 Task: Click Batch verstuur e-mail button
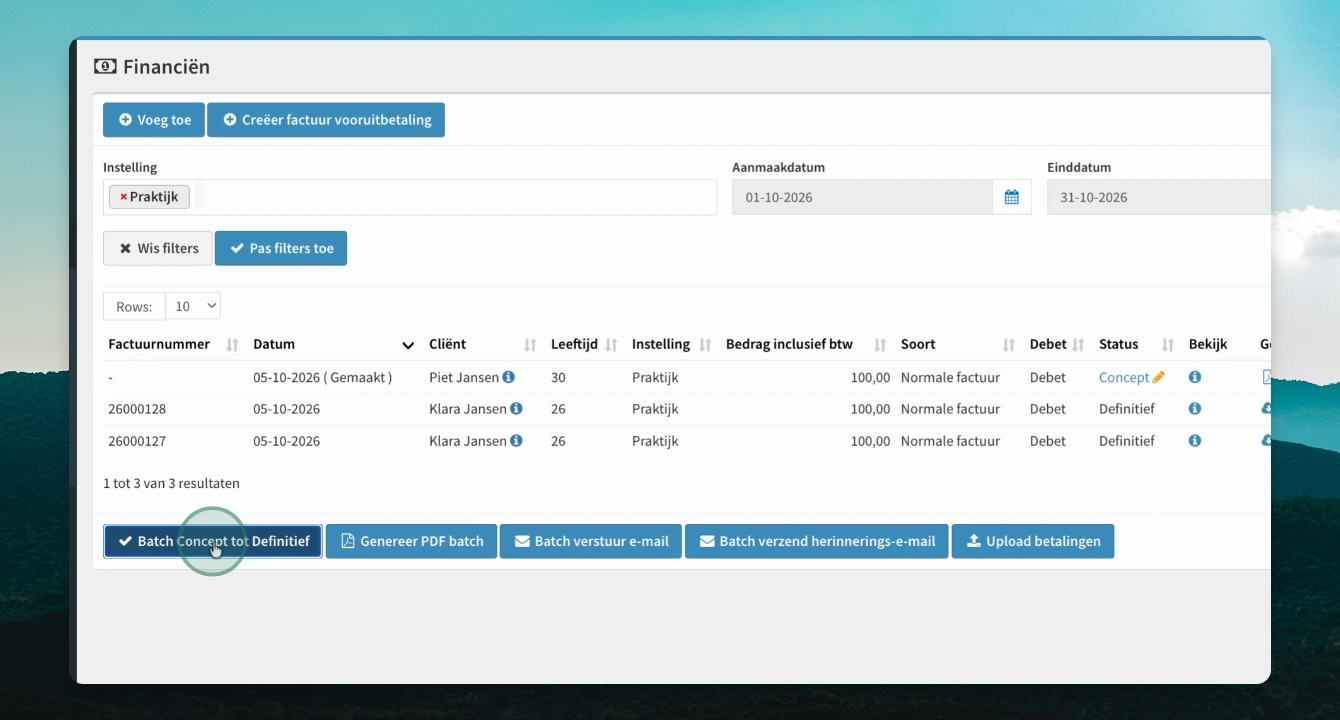(591, 541)
